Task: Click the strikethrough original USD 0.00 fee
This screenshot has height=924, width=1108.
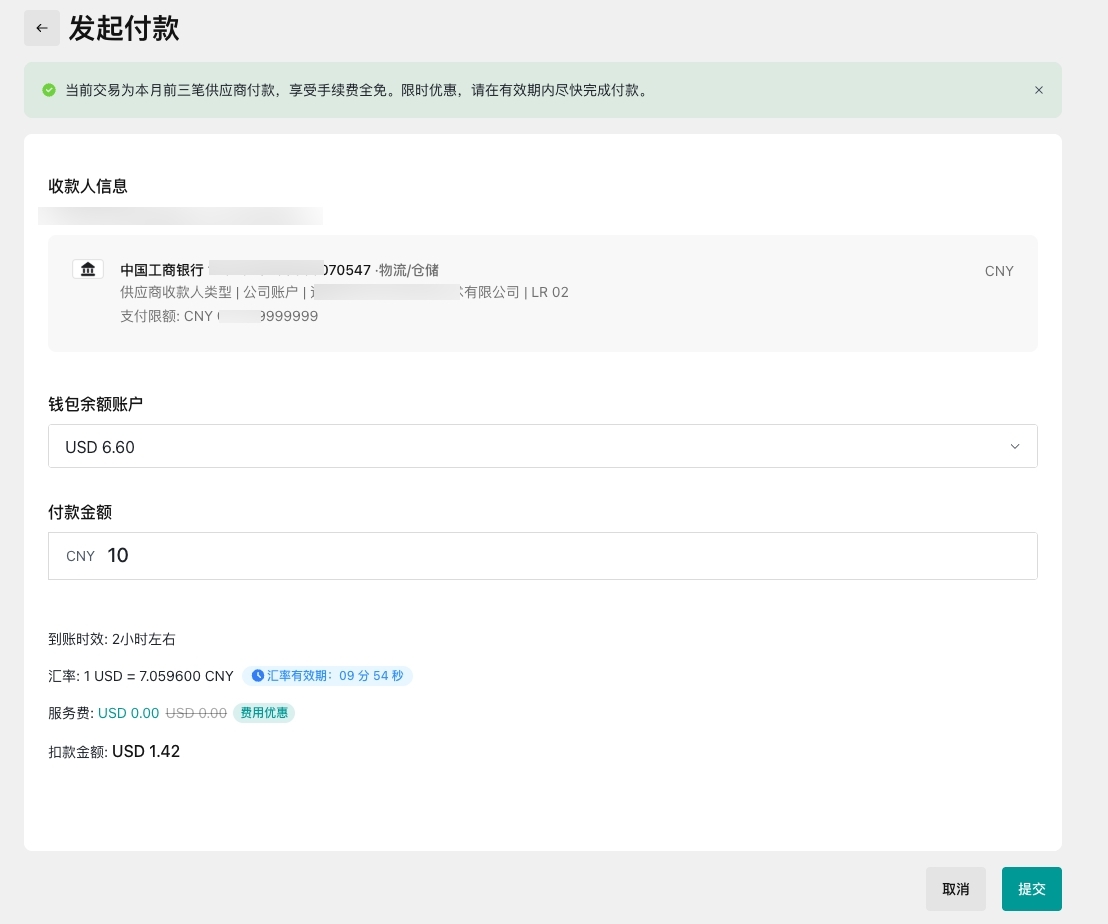Action: tap(196, 713)
